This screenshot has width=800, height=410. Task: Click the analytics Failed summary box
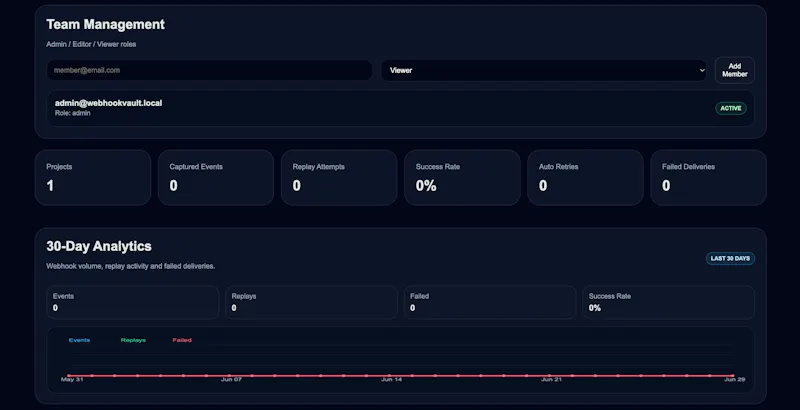click(x=490, y=302)
